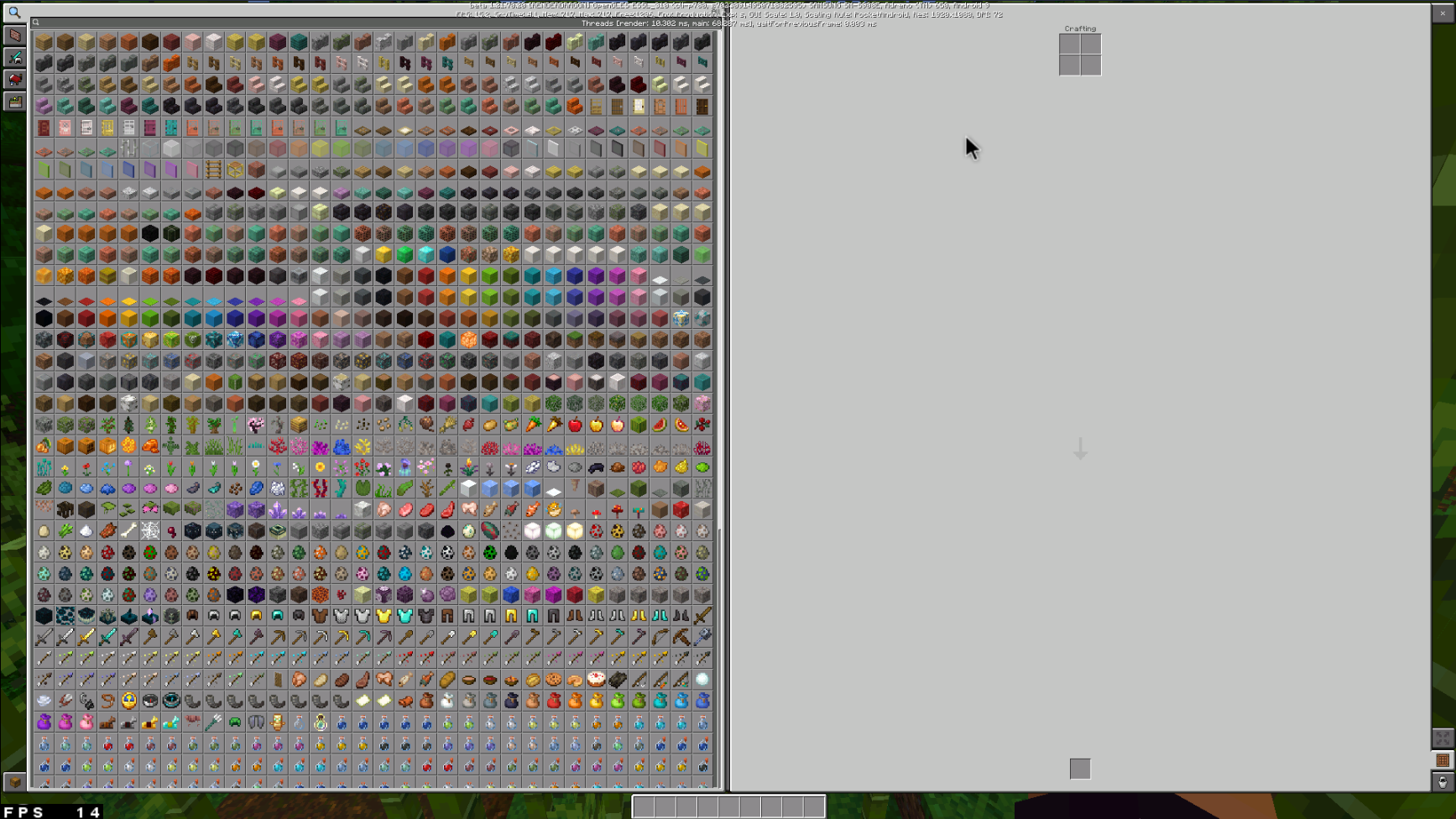1456x819 pixels.
Task: Pick the turtle egg item
Action: point(469,531)
